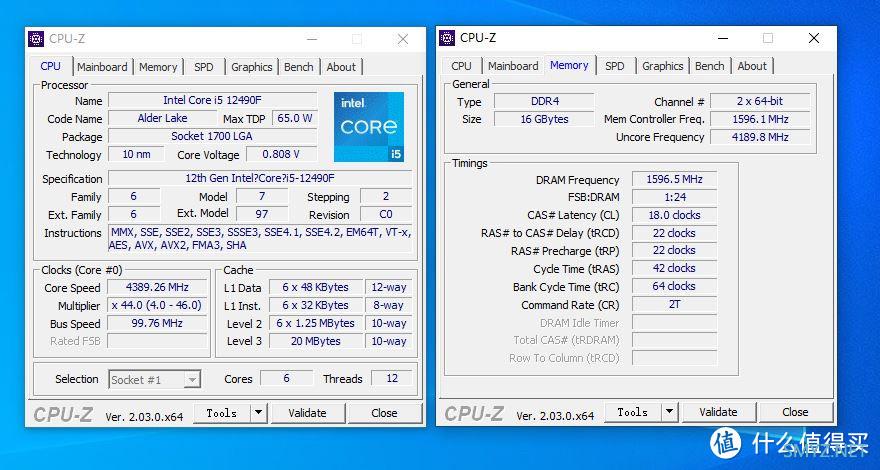Open the Mainboard tab in left window
The height and width of the screenshot is (470, 880).
[102, 67]
